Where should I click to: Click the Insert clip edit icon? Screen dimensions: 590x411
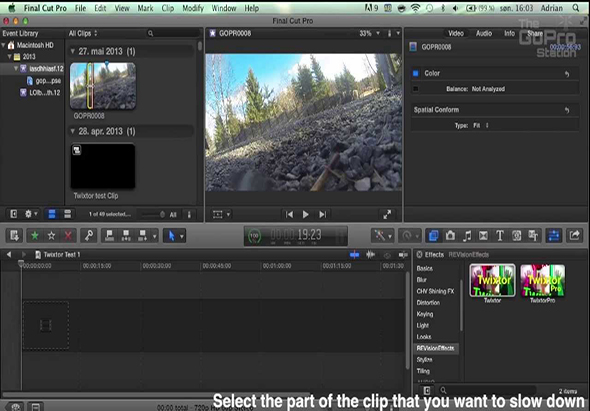(x=126, y=236)
